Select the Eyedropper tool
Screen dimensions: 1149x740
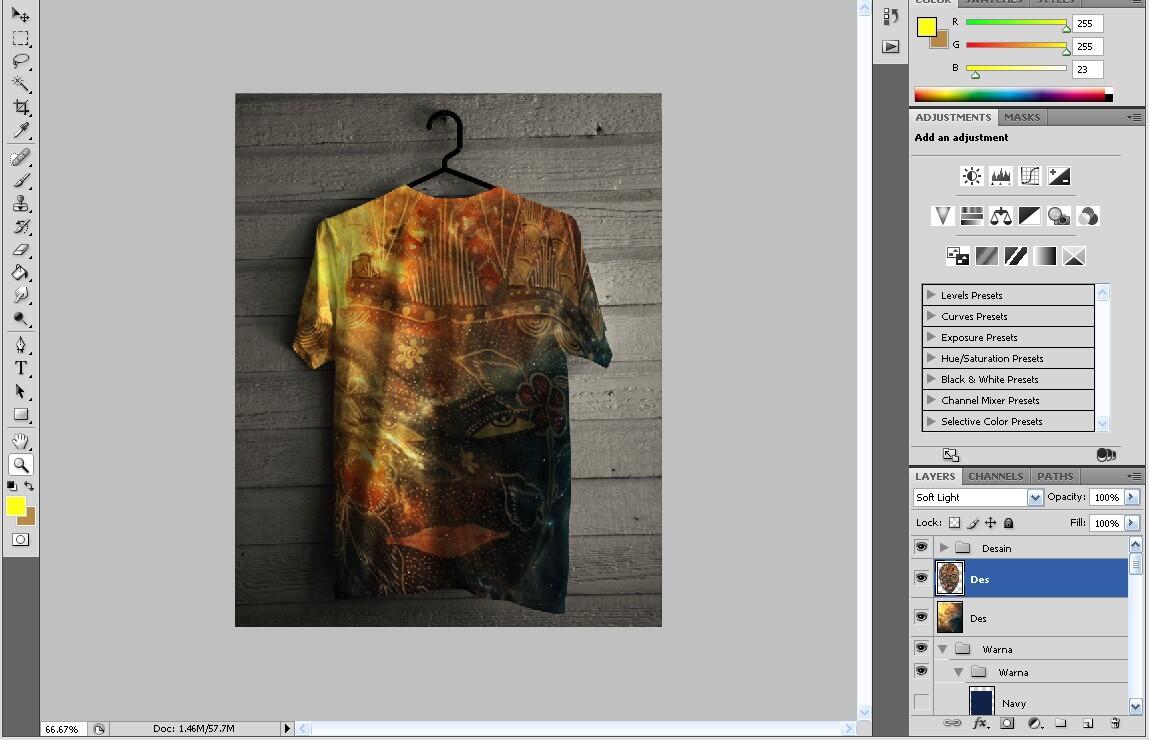(21, 130)
